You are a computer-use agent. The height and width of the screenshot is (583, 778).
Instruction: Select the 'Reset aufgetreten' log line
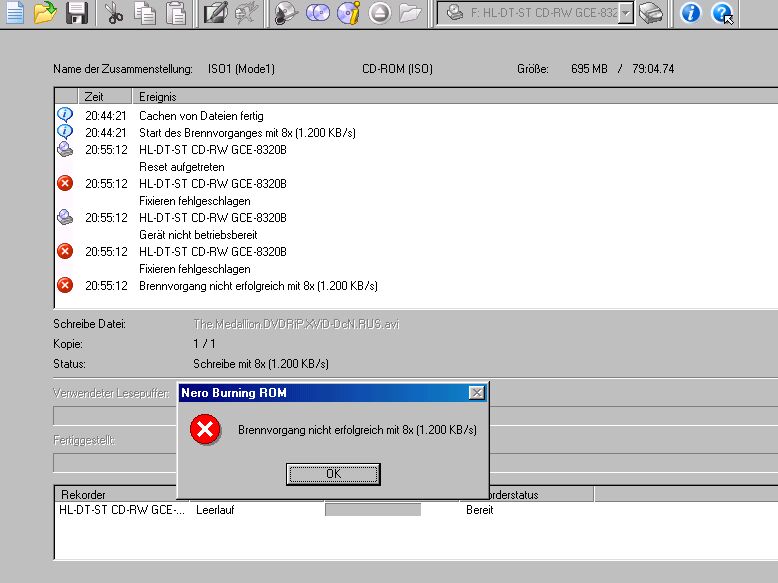(182, 167)
